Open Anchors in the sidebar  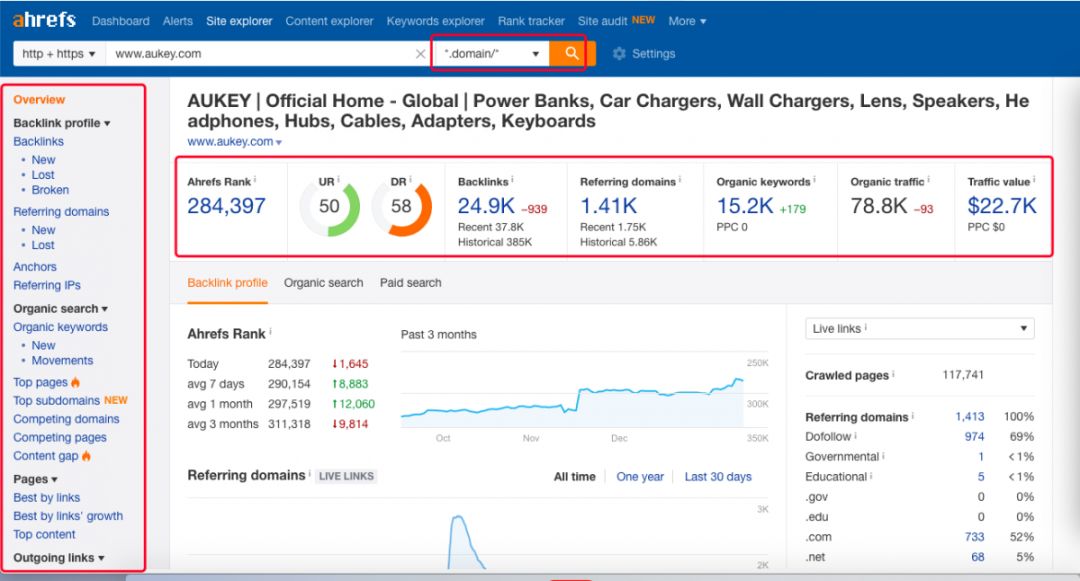click(35, 266)
